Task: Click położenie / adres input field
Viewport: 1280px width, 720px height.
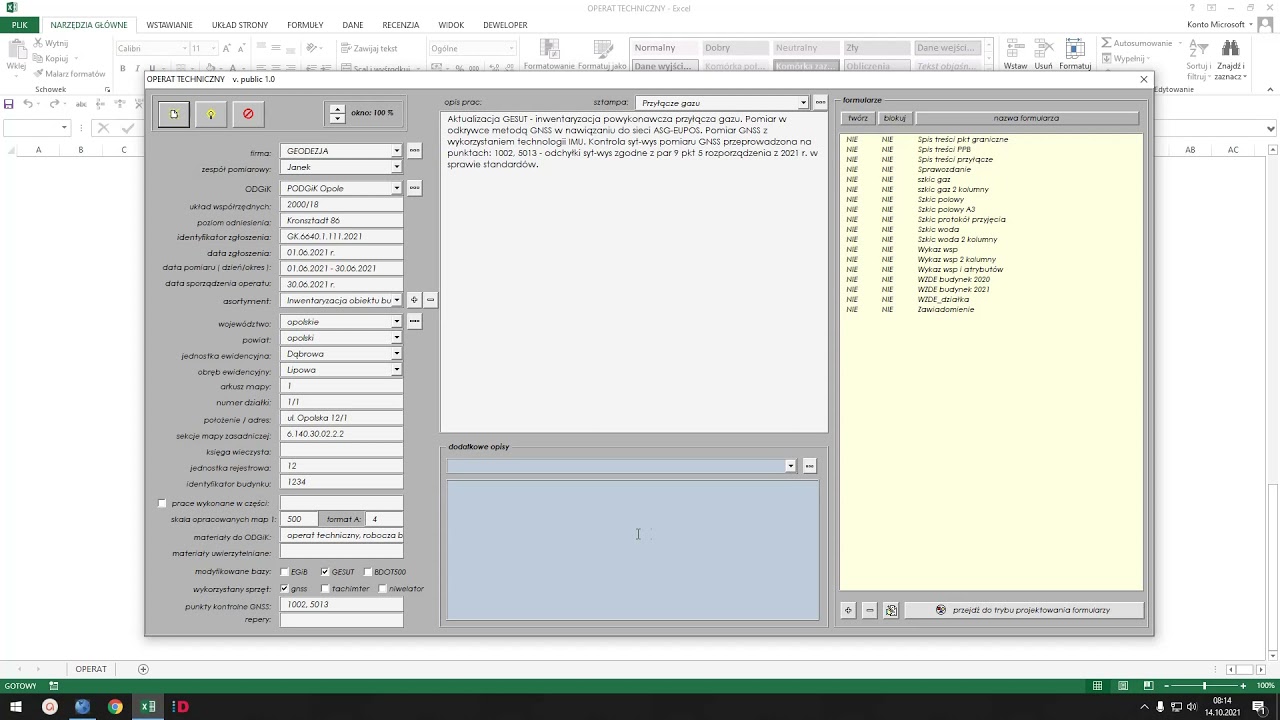Action: pyautogui.click(x=341, y=418)
